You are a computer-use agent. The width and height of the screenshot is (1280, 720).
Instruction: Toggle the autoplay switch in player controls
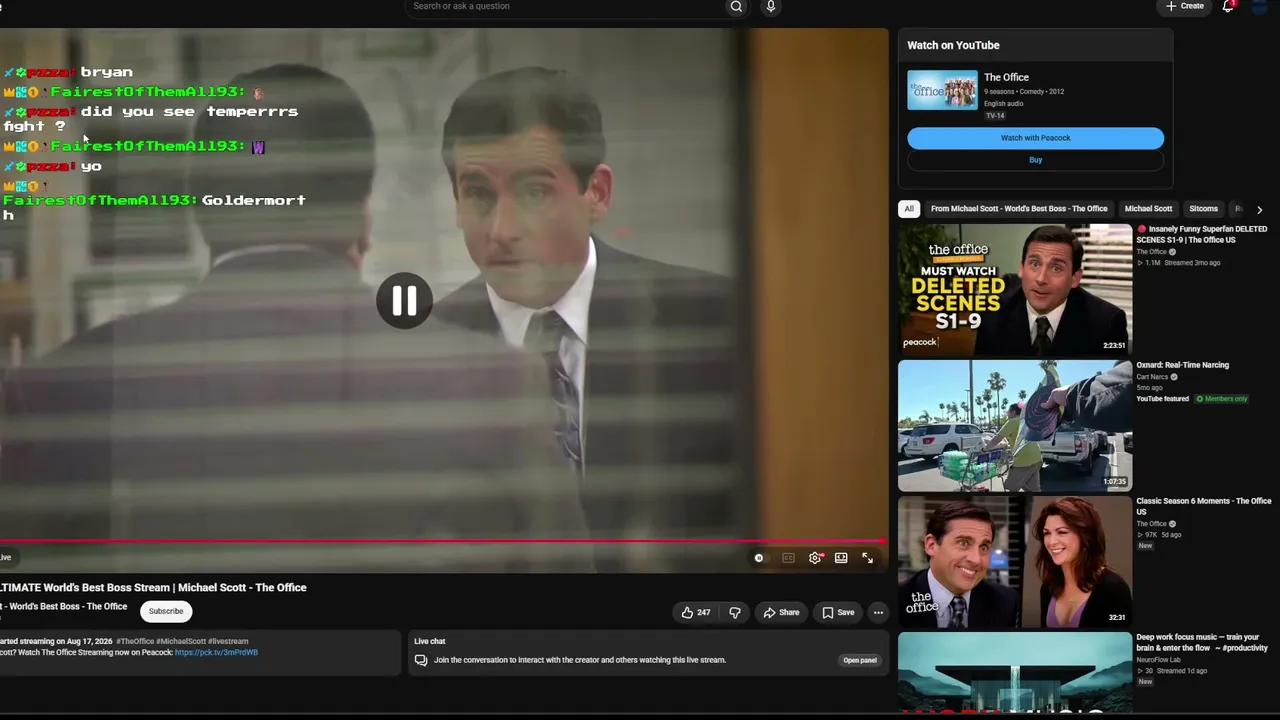tap(759, 558)
